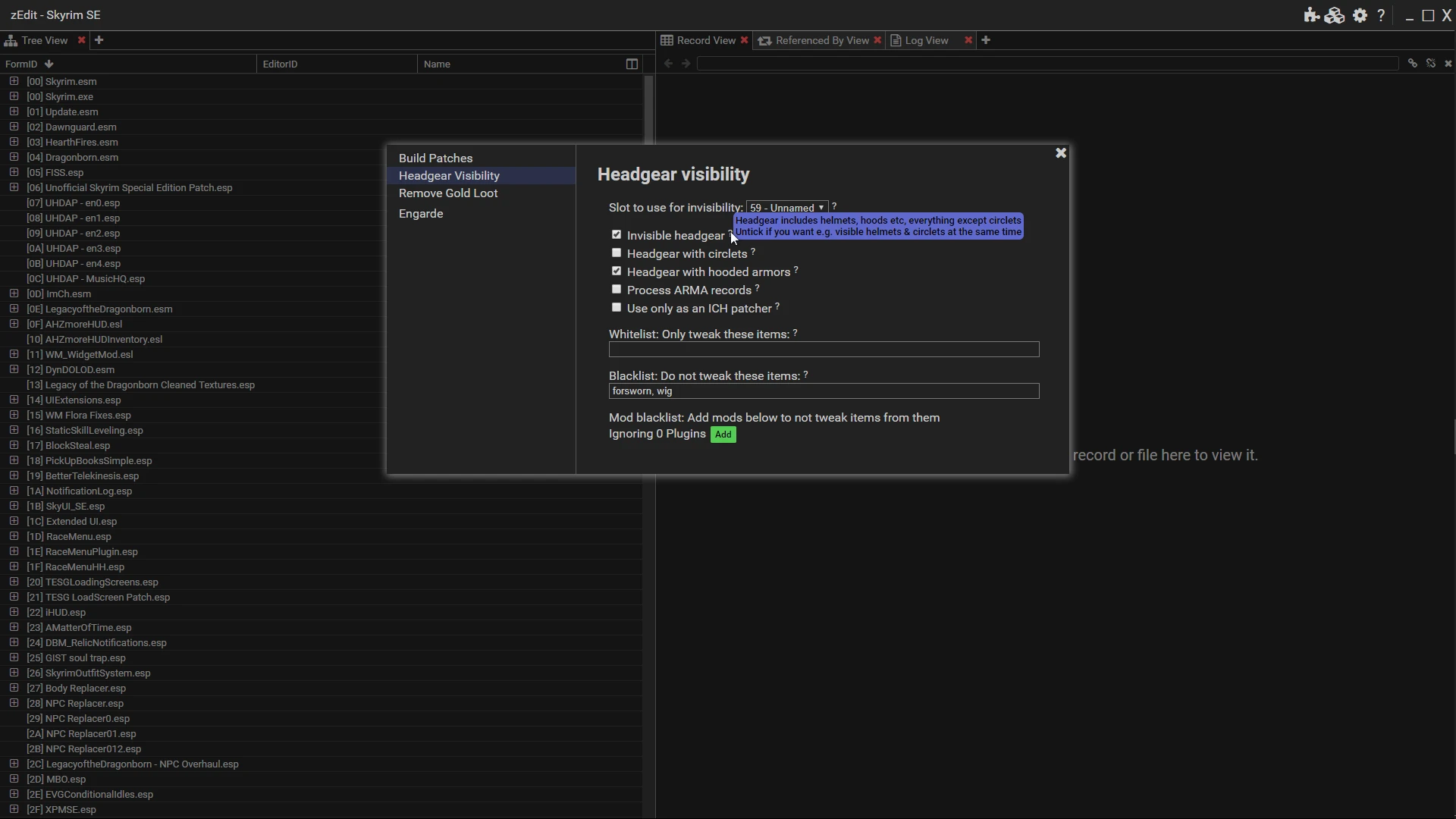Click the Record View tab icon
Viewport: 1456px width, 819px height.
coord(666,40)
